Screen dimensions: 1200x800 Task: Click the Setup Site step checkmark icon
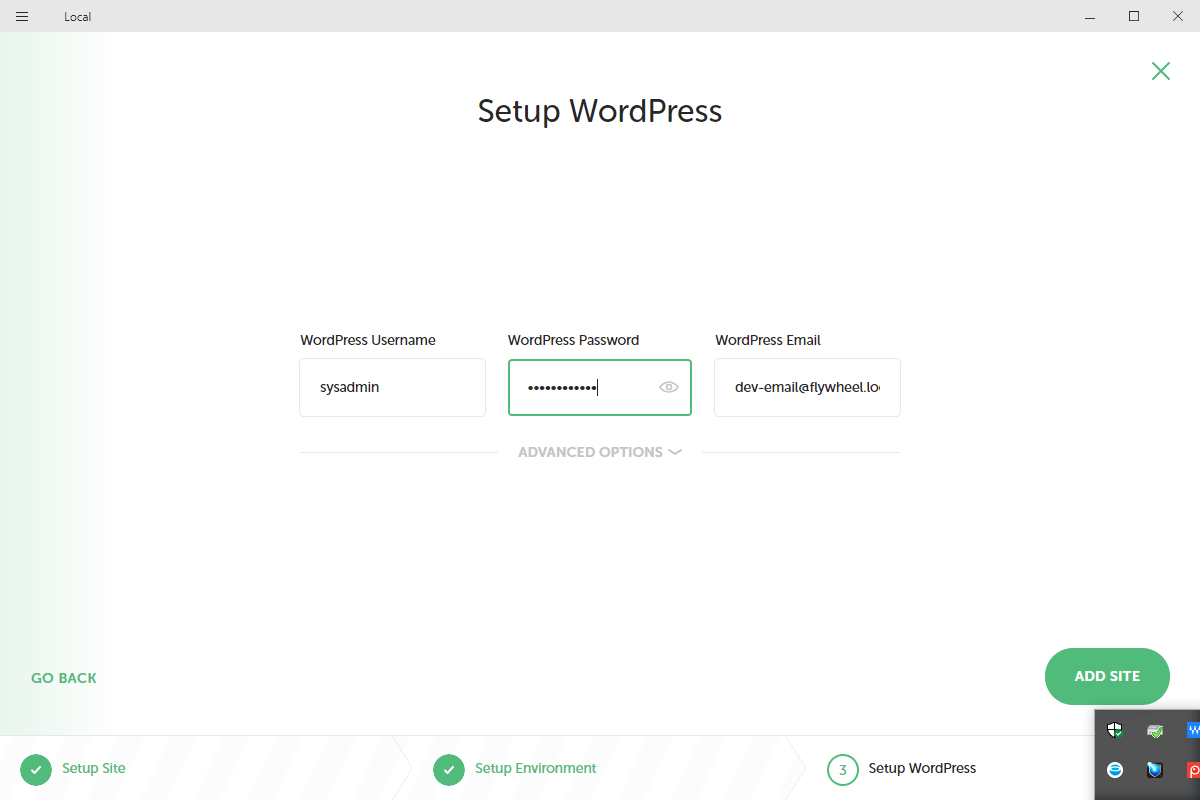[36, 769]
